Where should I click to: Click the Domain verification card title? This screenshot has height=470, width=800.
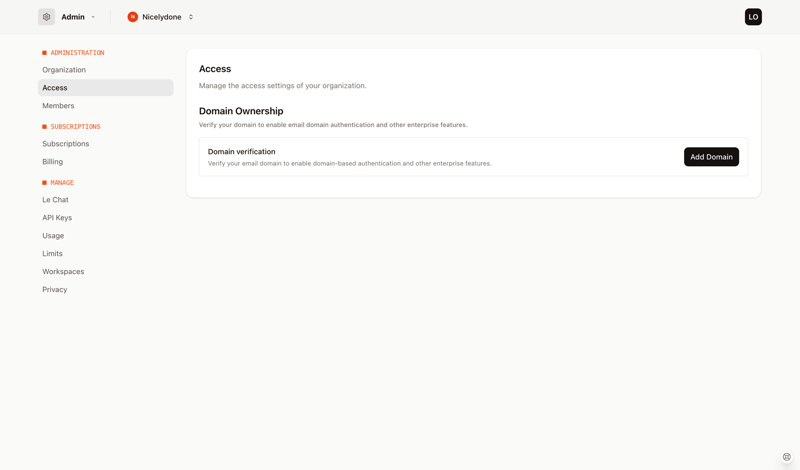[x=241, y=152]
